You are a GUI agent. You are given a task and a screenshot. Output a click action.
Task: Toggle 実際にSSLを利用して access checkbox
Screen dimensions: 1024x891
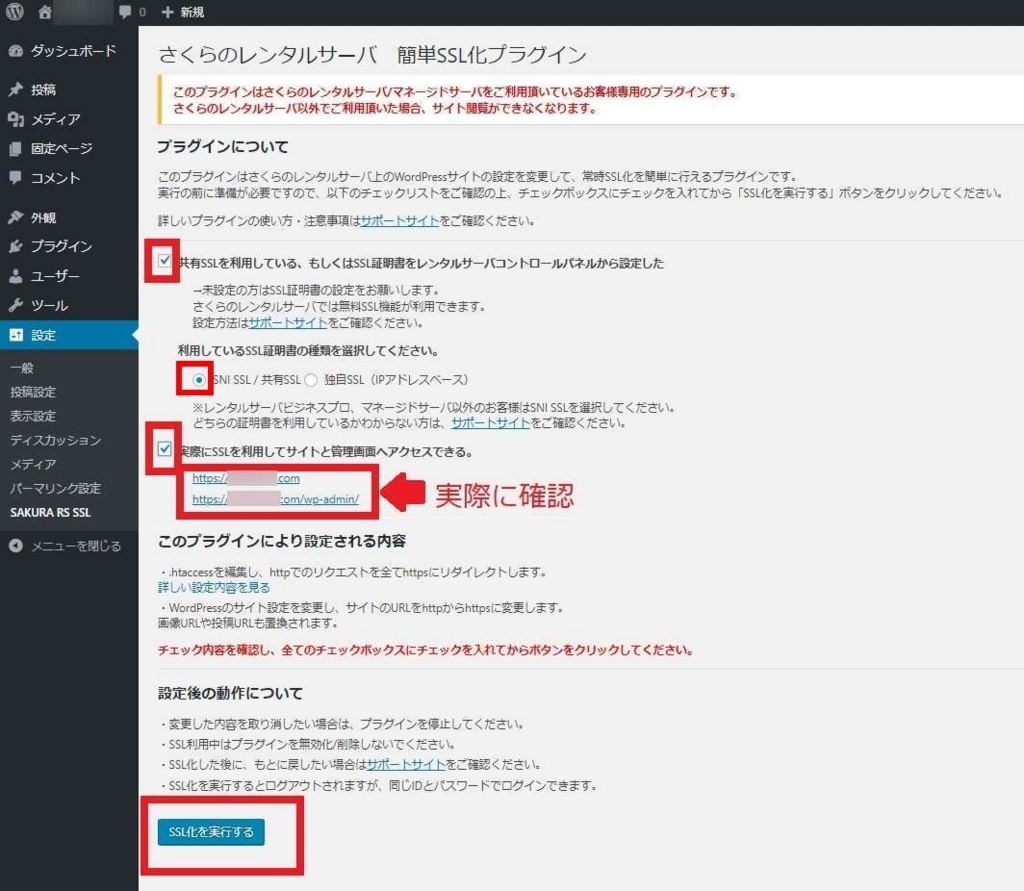164,449
